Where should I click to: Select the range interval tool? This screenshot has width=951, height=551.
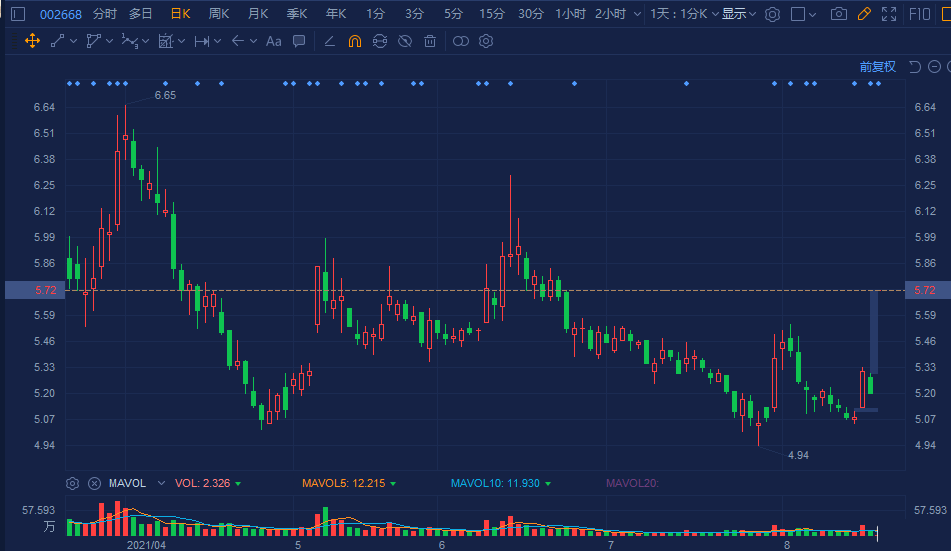(x=201, y=41)
